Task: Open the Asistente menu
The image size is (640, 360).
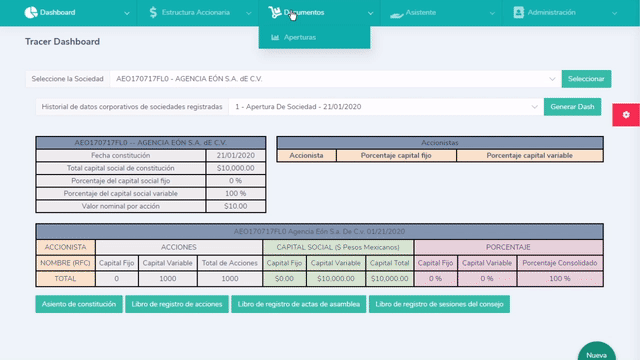Action: tap(441, 13)
